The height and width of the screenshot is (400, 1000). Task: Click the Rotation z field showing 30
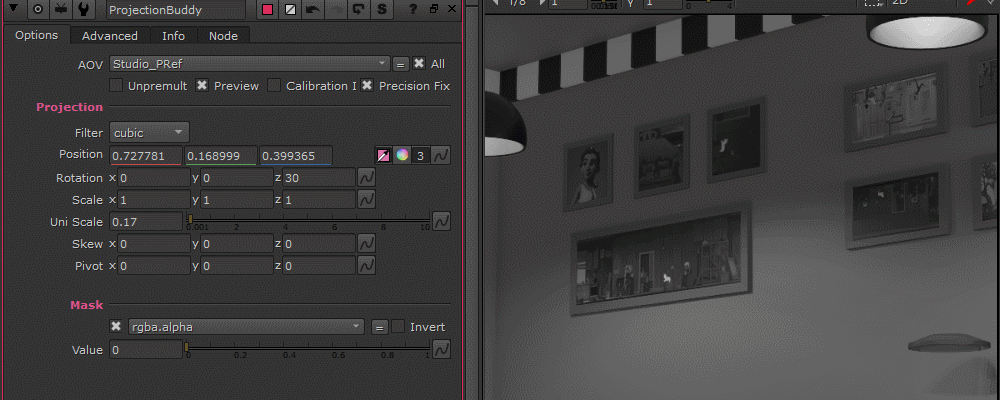pyautogui.click(x=319, y=177)
